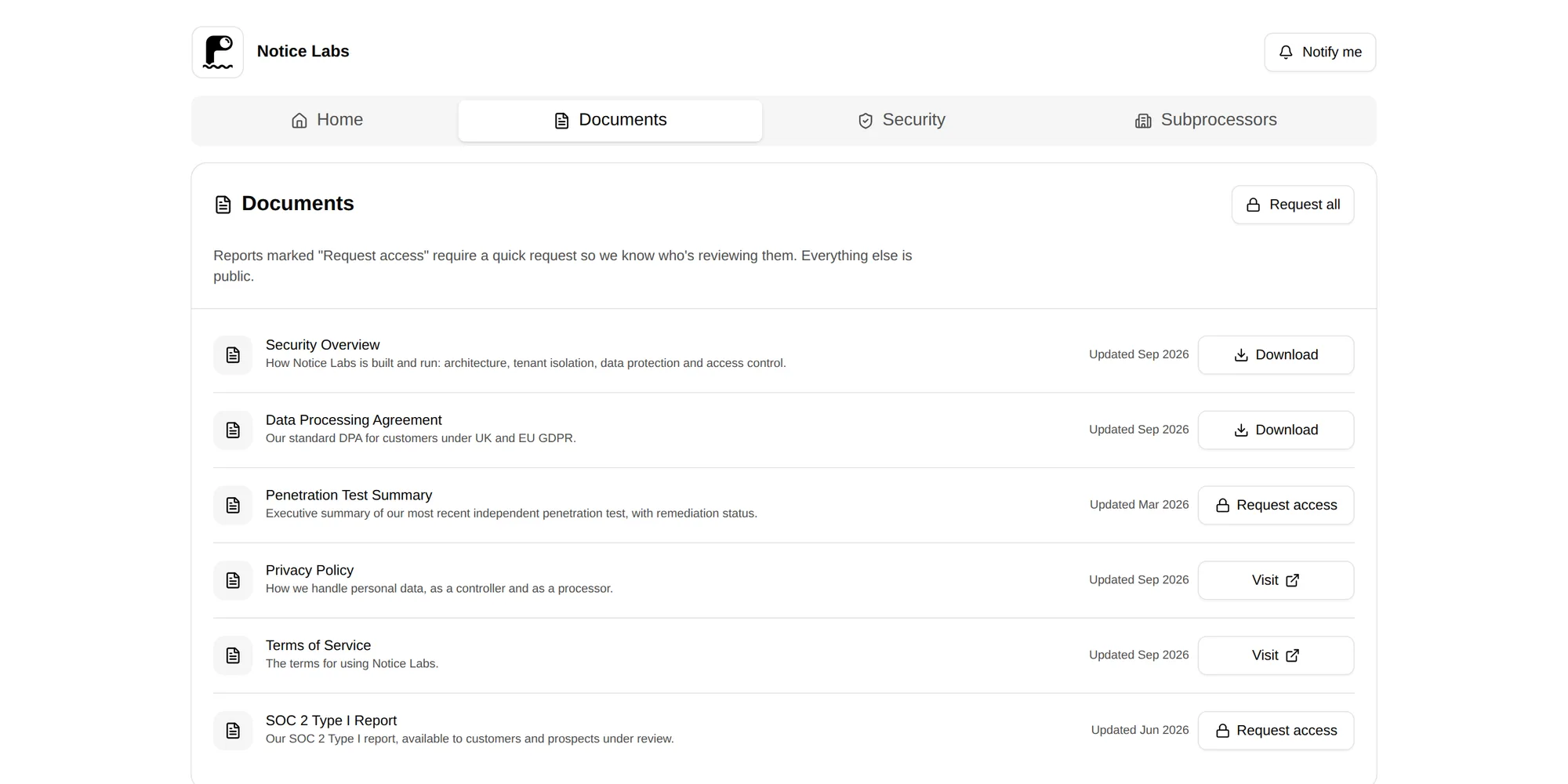Click the document icon beside Security Overview
The width and height of the screenshot is (1568, 784).
(233, 355)
